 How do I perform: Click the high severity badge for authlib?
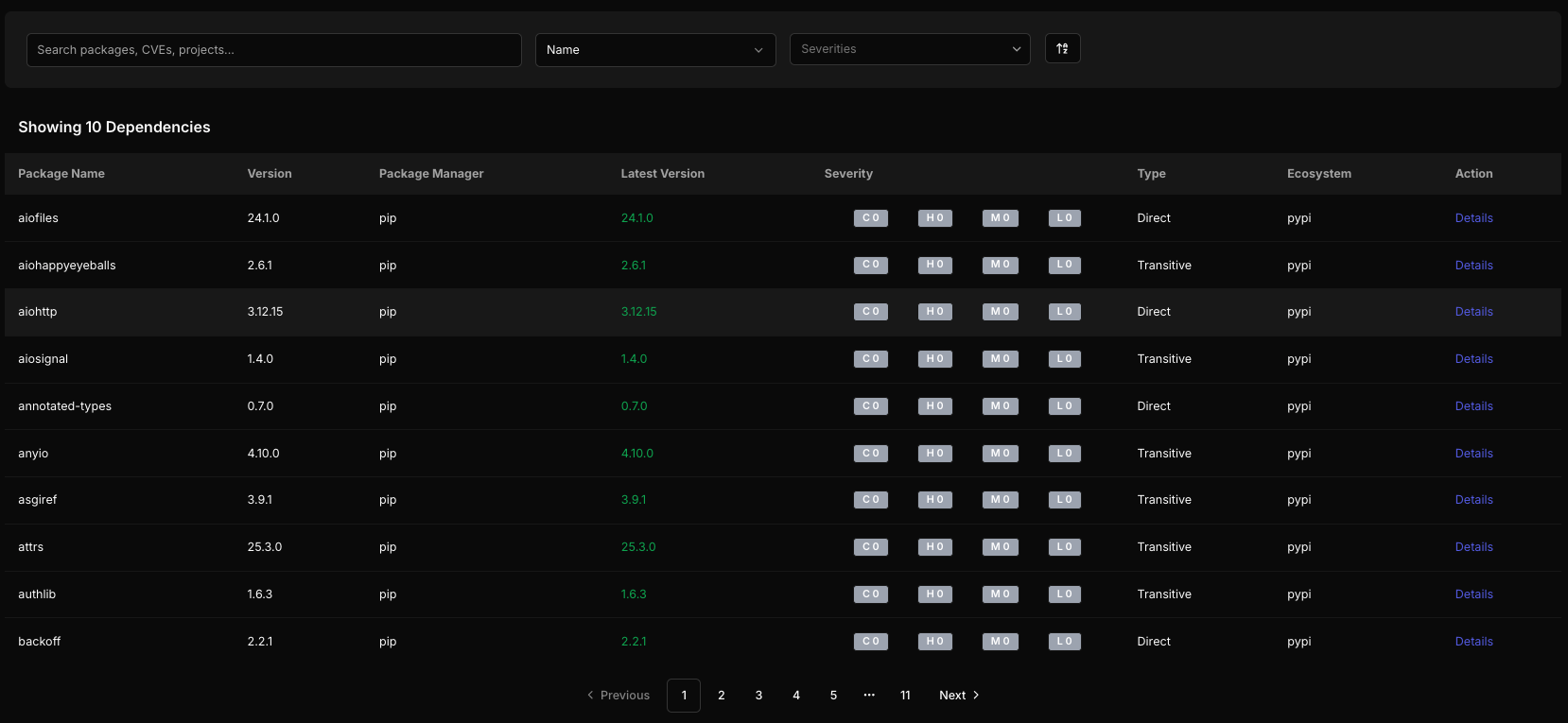(x=935, y=594)
